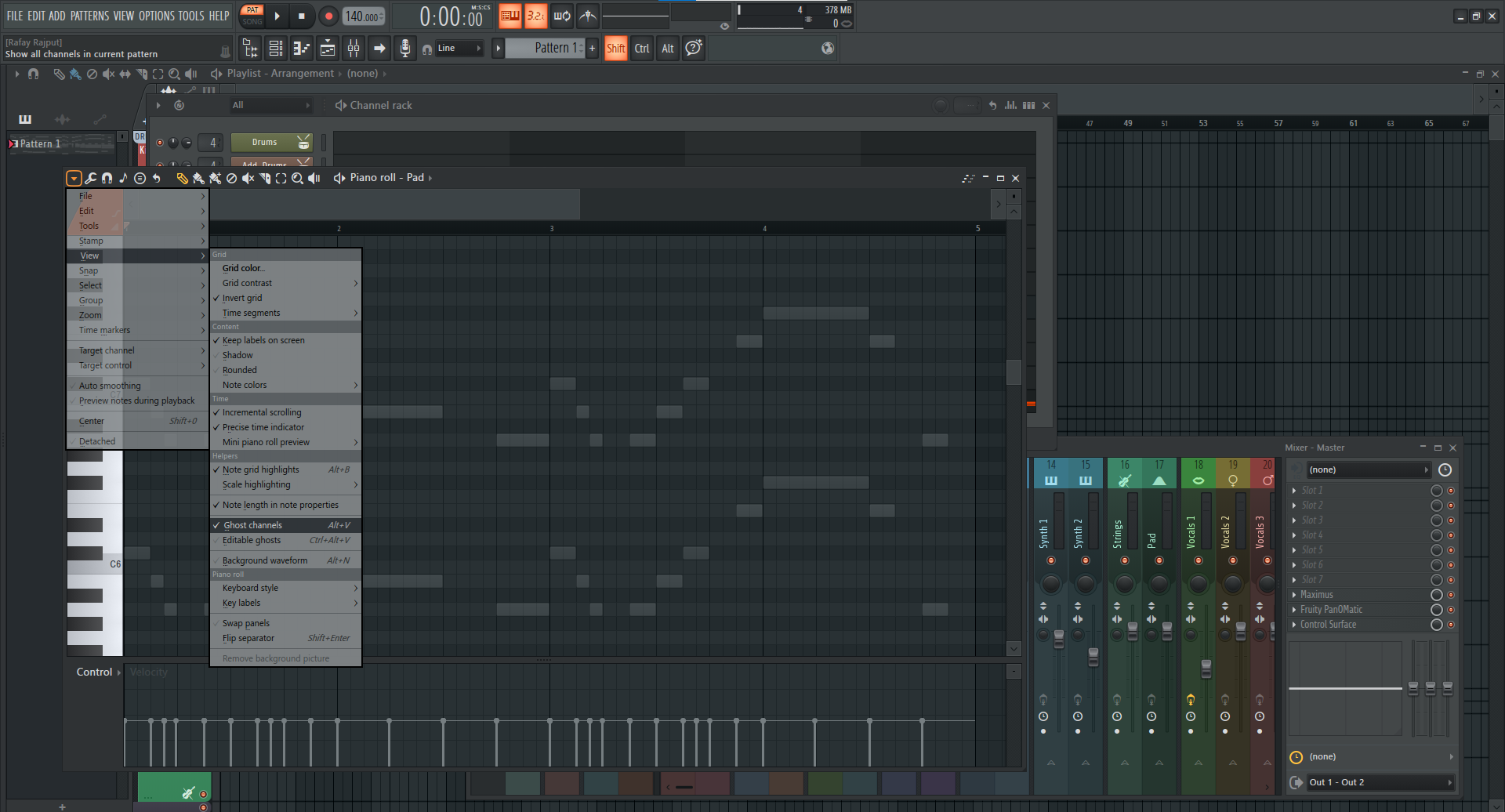
Task: Open the PATTERNS menu in menu bar
Action: point(89,16)
